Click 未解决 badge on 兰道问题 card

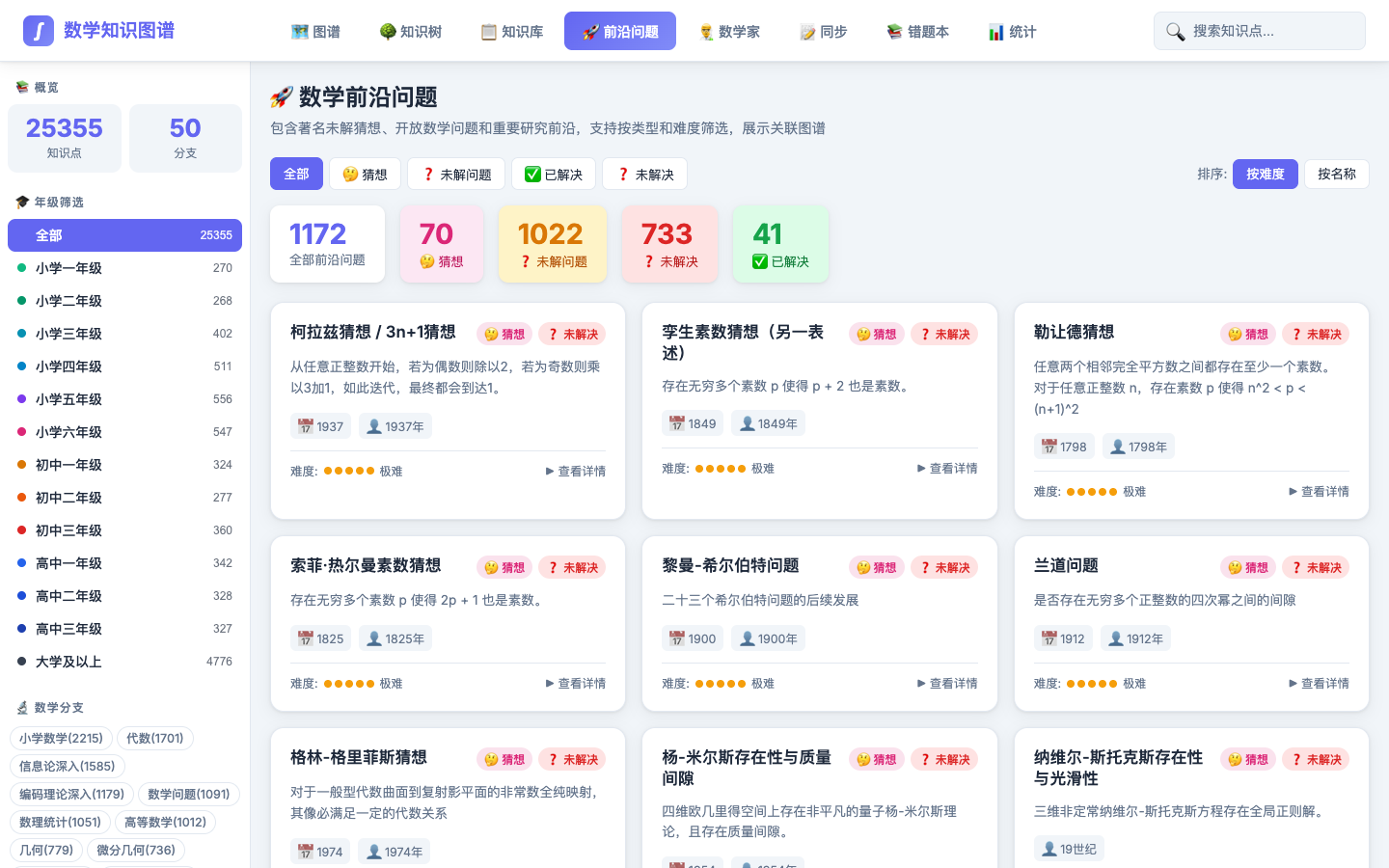coord(1316,567)
